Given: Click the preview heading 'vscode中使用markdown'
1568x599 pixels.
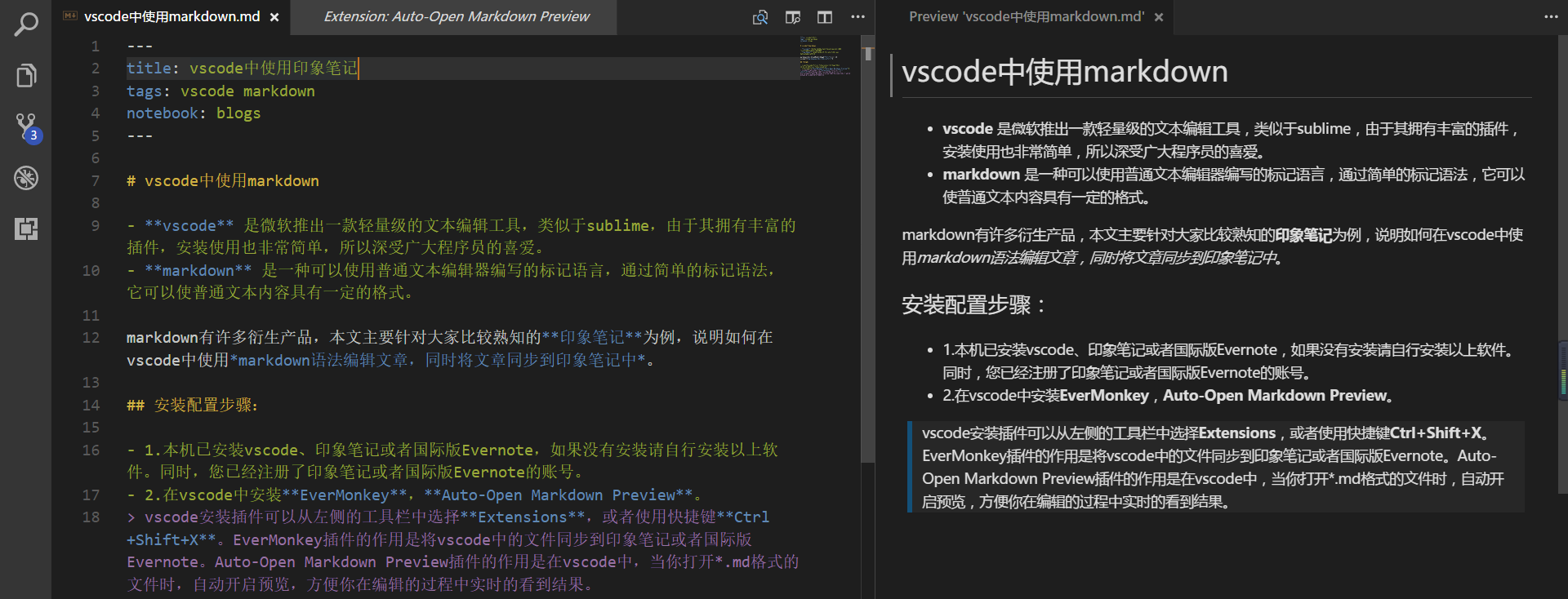Looking at the screenshot, I should (x=1064, y=72).
